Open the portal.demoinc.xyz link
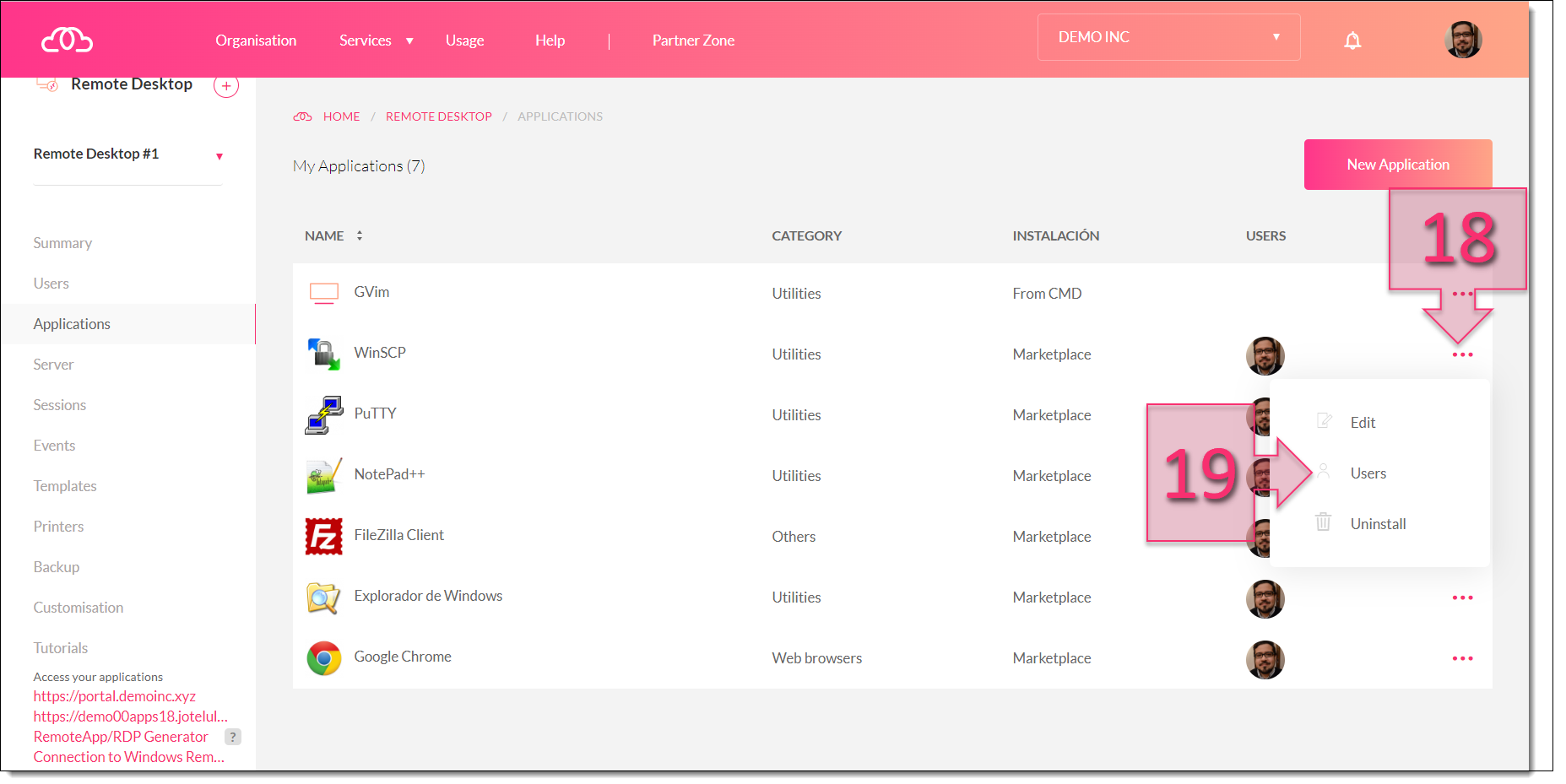 point(115,696)
